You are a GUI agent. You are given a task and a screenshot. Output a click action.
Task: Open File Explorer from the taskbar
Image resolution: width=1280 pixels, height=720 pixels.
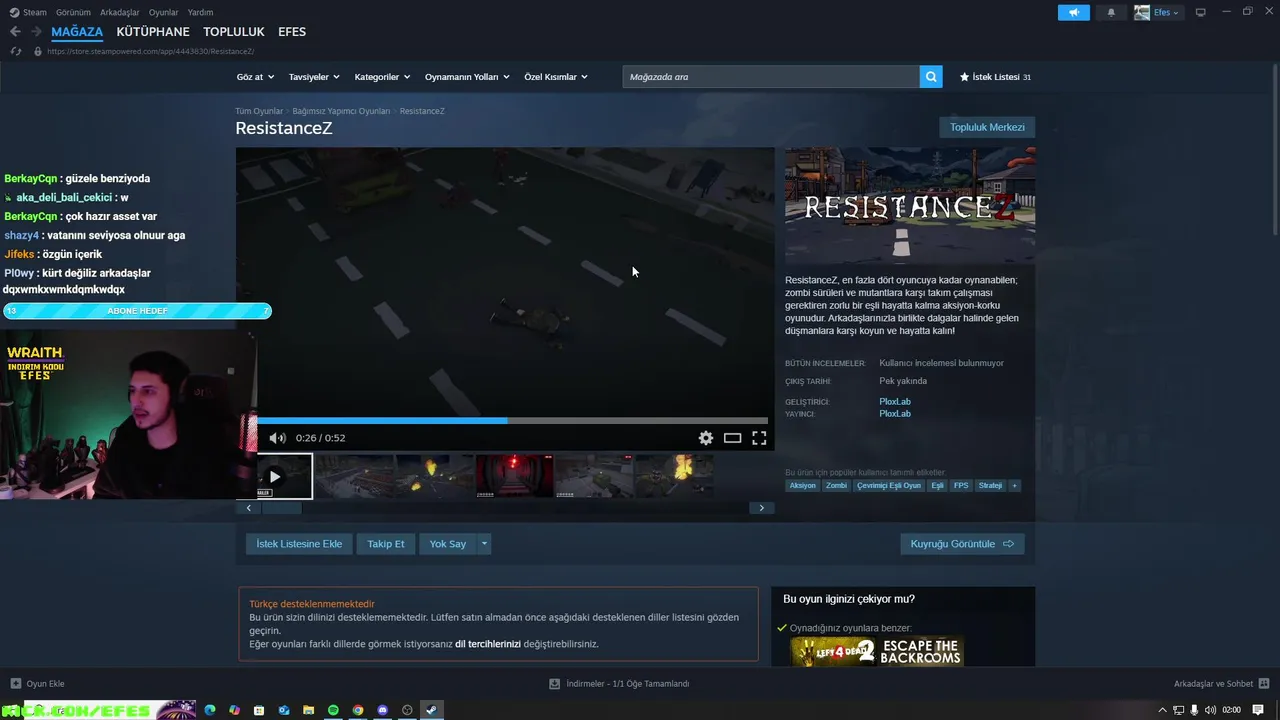(309, 710)
